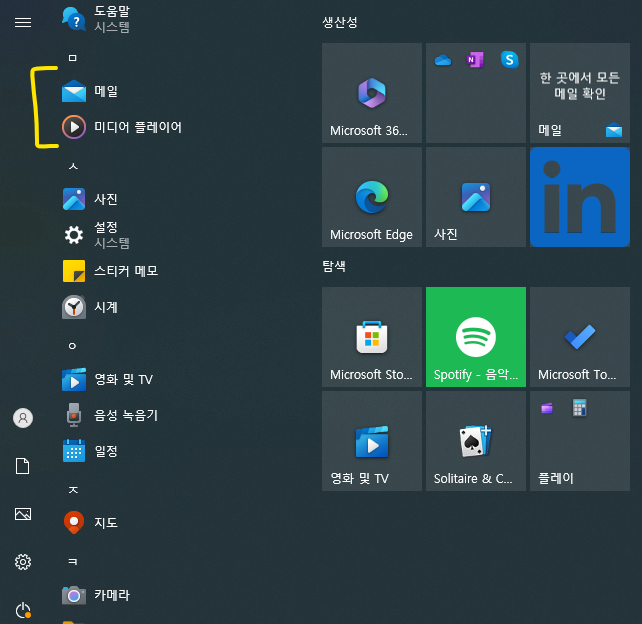
Task: Click the power button in sidebar
Action: click(23, 610)
